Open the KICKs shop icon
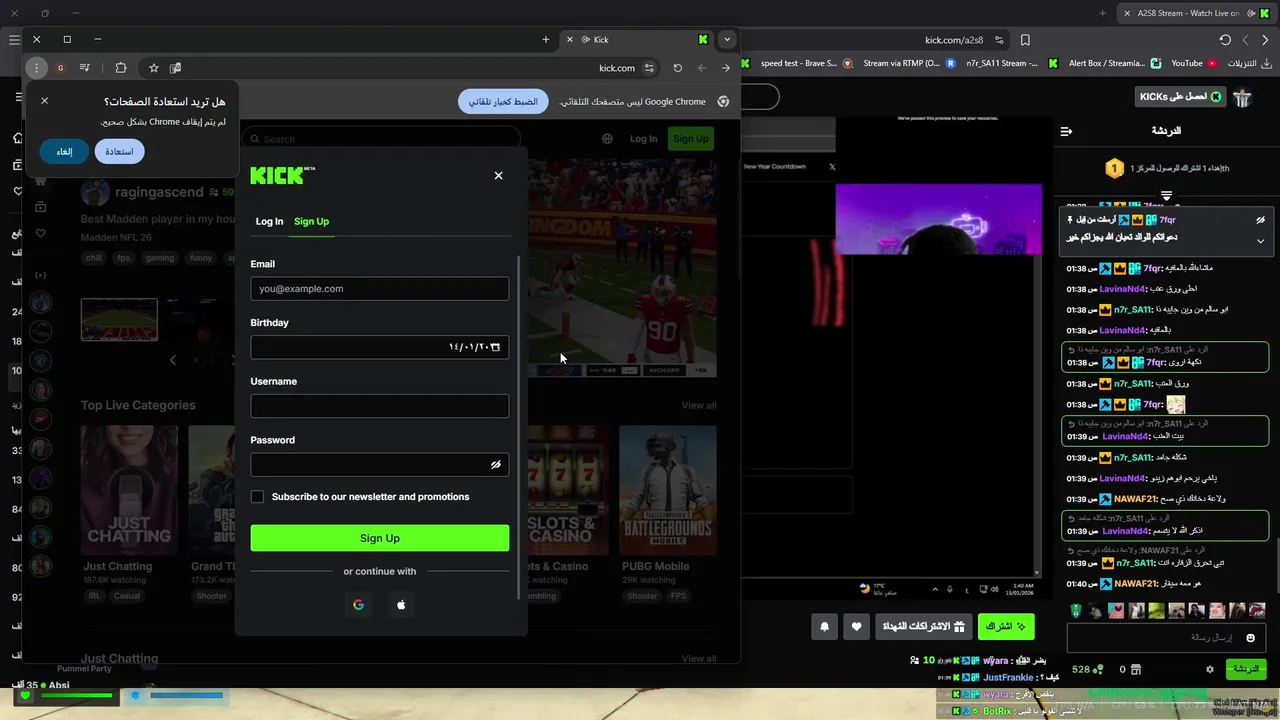Image resolution: width=1280 pixels, height=720 pixels. click(x=1136, y=669)
